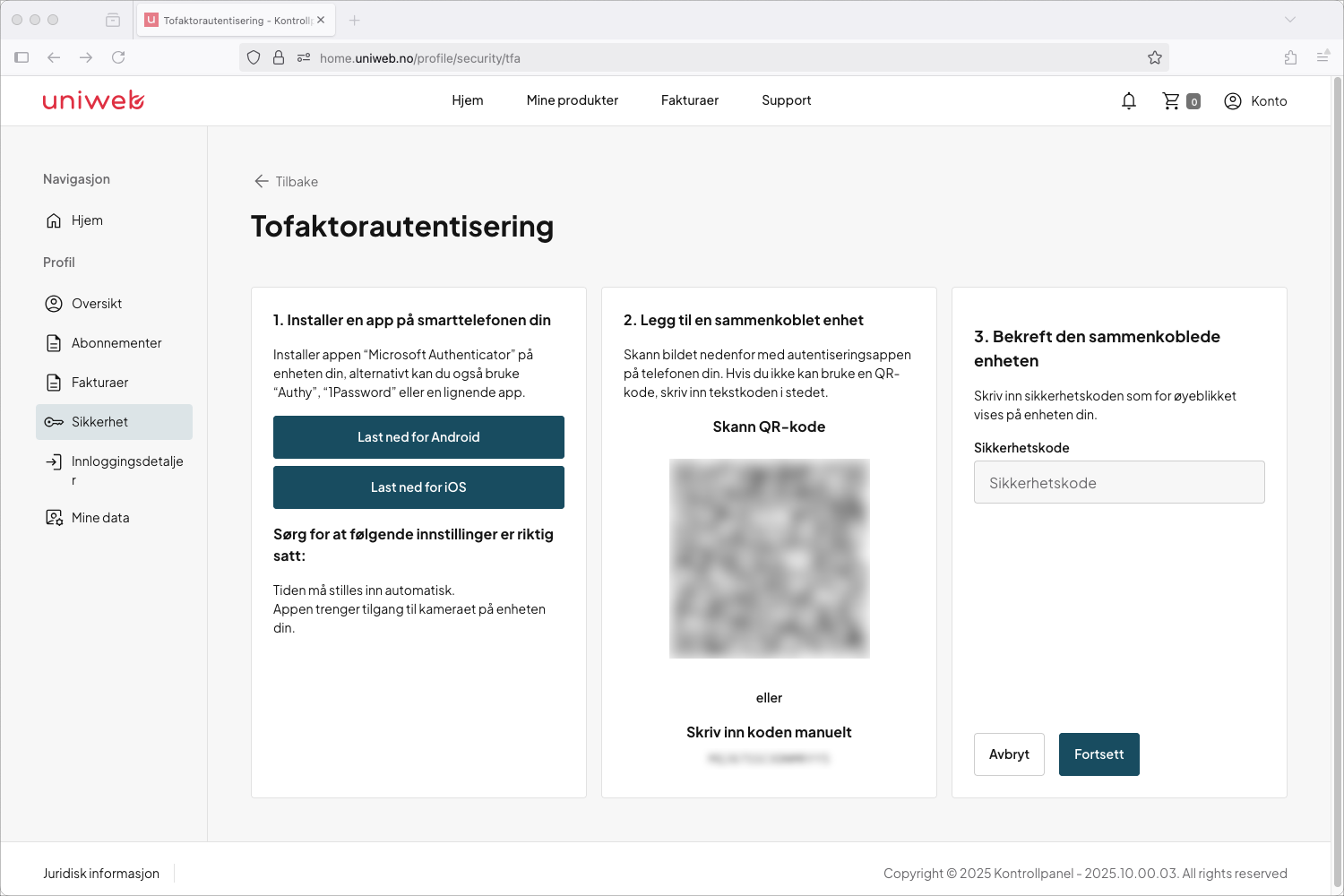Click the Abonnementer document icon

coord(54,343)
